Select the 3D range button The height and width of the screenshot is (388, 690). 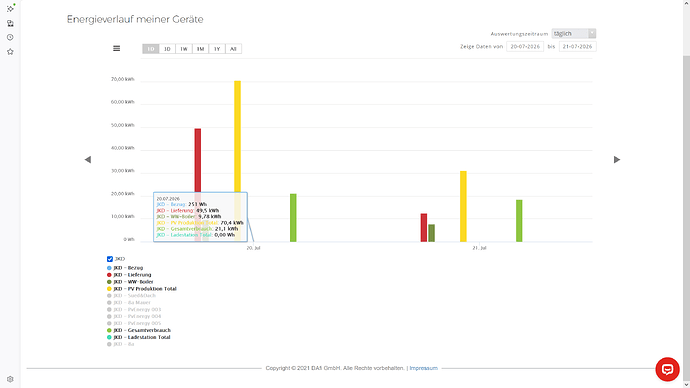pyautogui.click(x=167, y=49)
